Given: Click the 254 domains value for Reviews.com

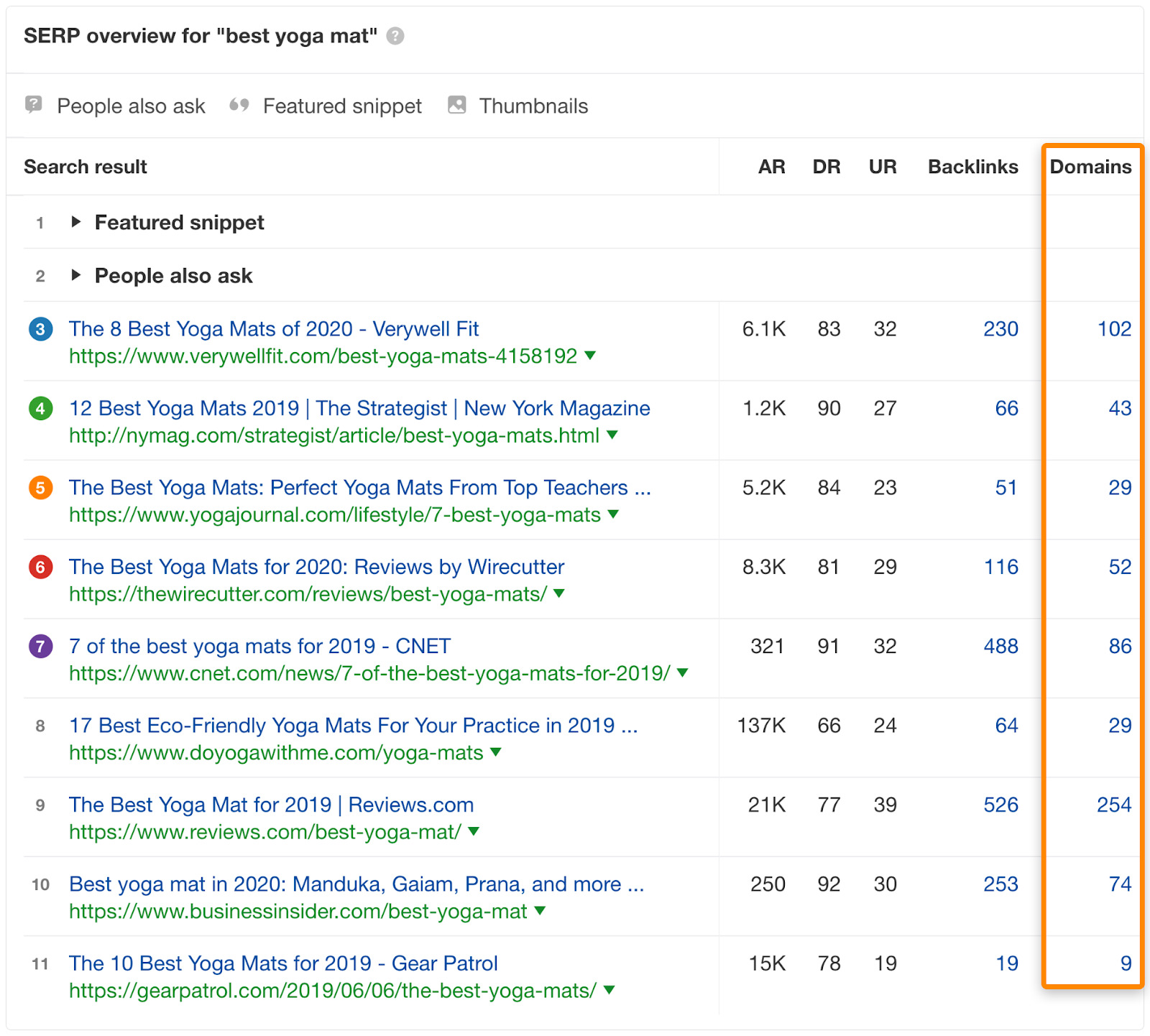Looking at the screenshot, I should point(1112,805).
